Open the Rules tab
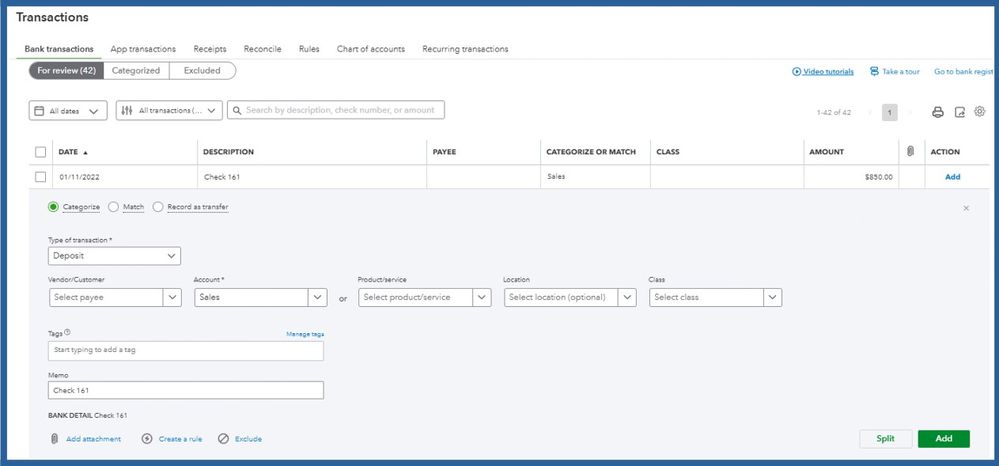 309,49
